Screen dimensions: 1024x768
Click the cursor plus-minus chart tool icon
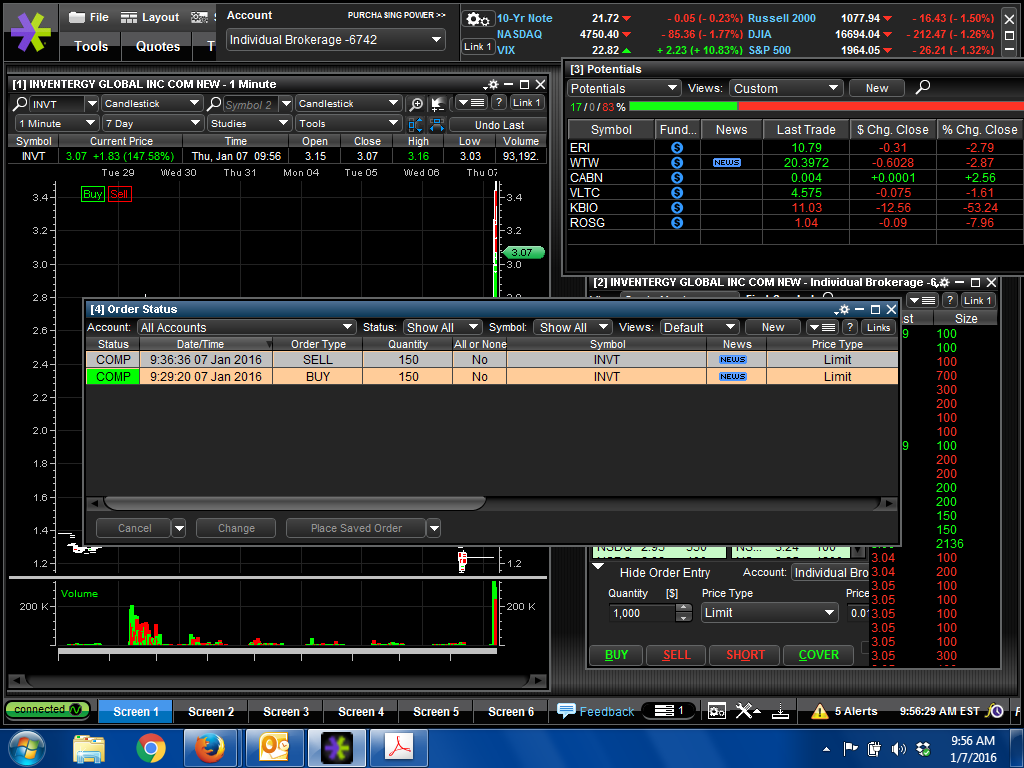[437, 104]
